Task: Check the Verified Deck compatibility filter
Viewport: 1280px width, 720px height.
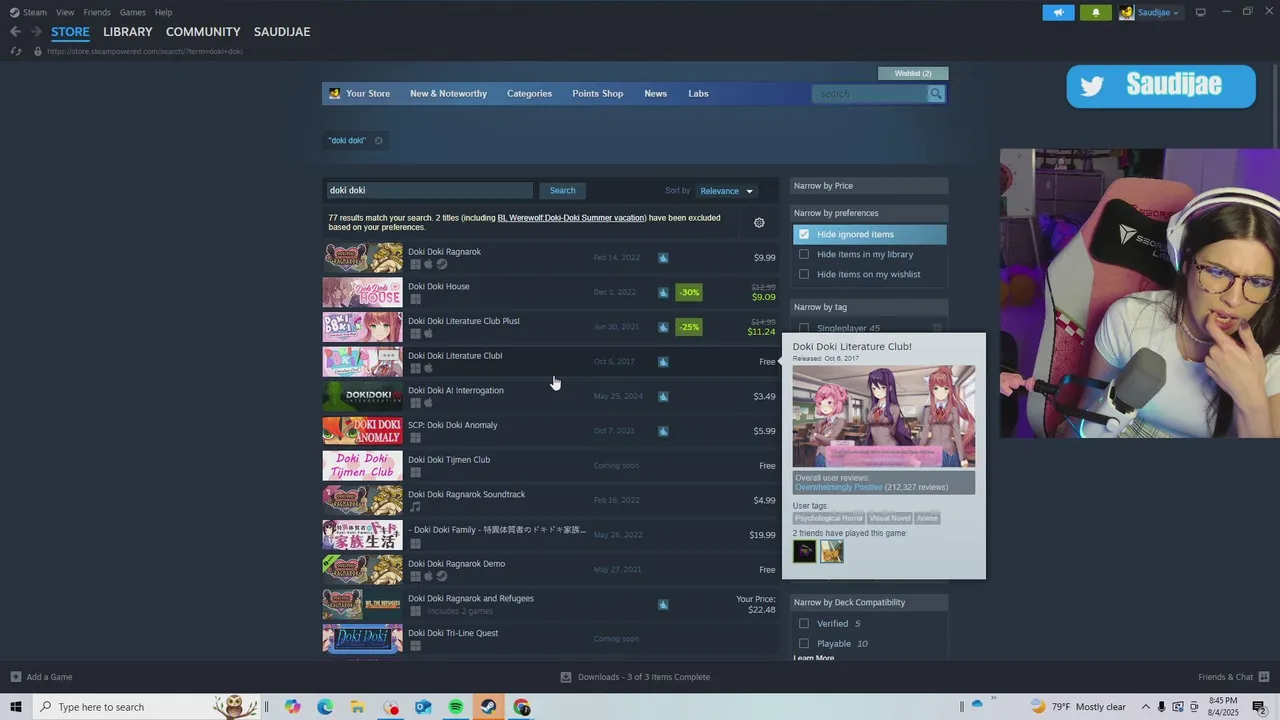Action: click(803, 624)
